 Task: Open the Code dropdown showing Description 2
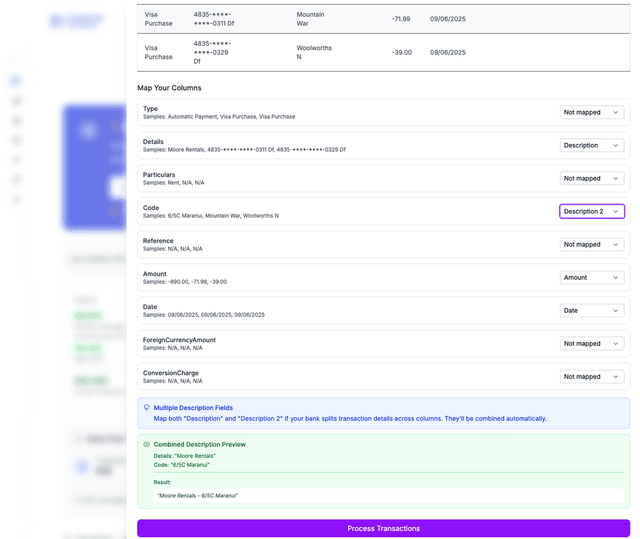click(x=591, y=211)
